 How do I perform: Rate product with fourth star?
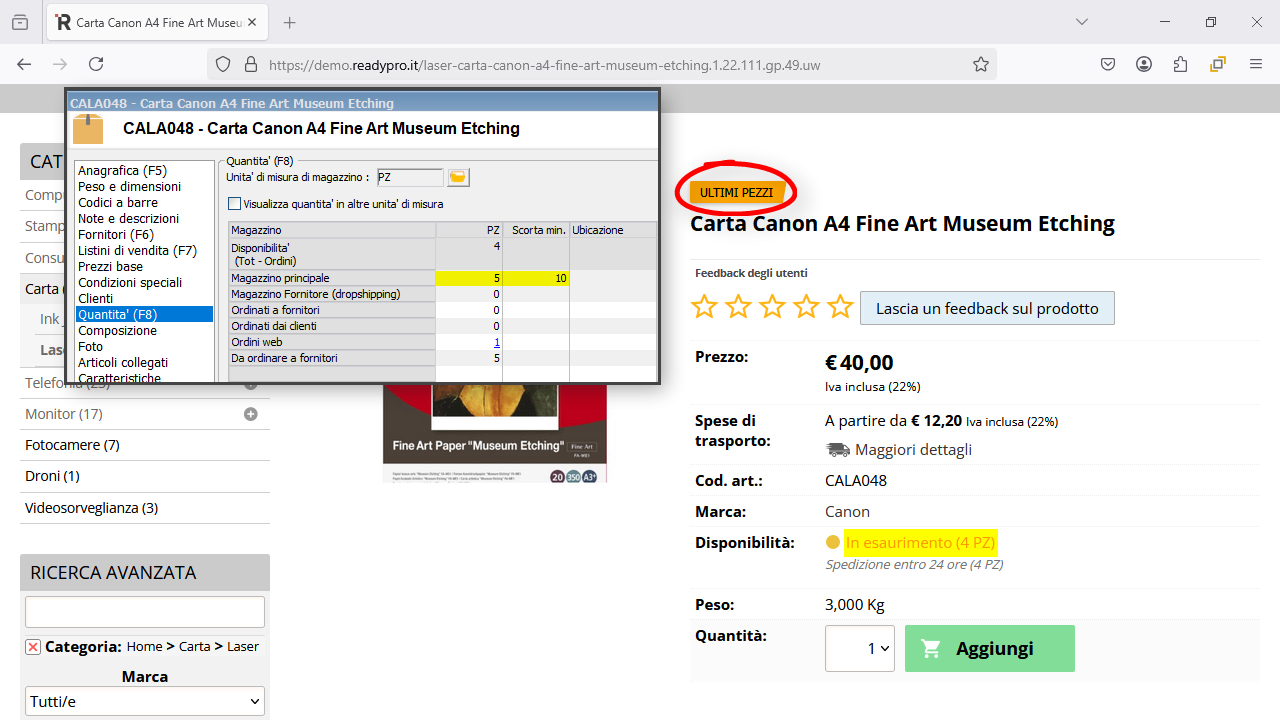point(807,307)
